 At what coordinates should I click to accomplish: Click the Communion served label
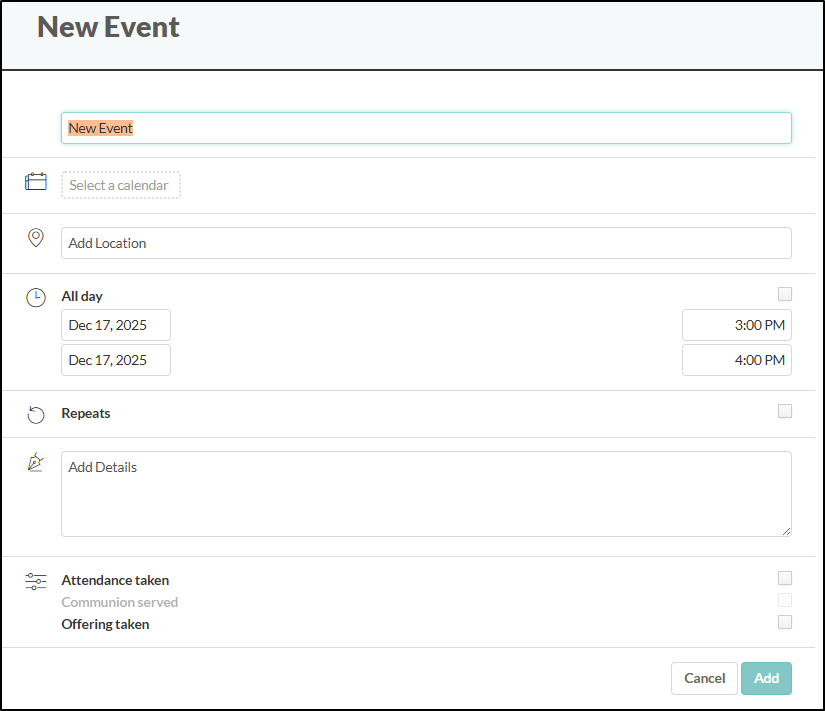[119, 602]
